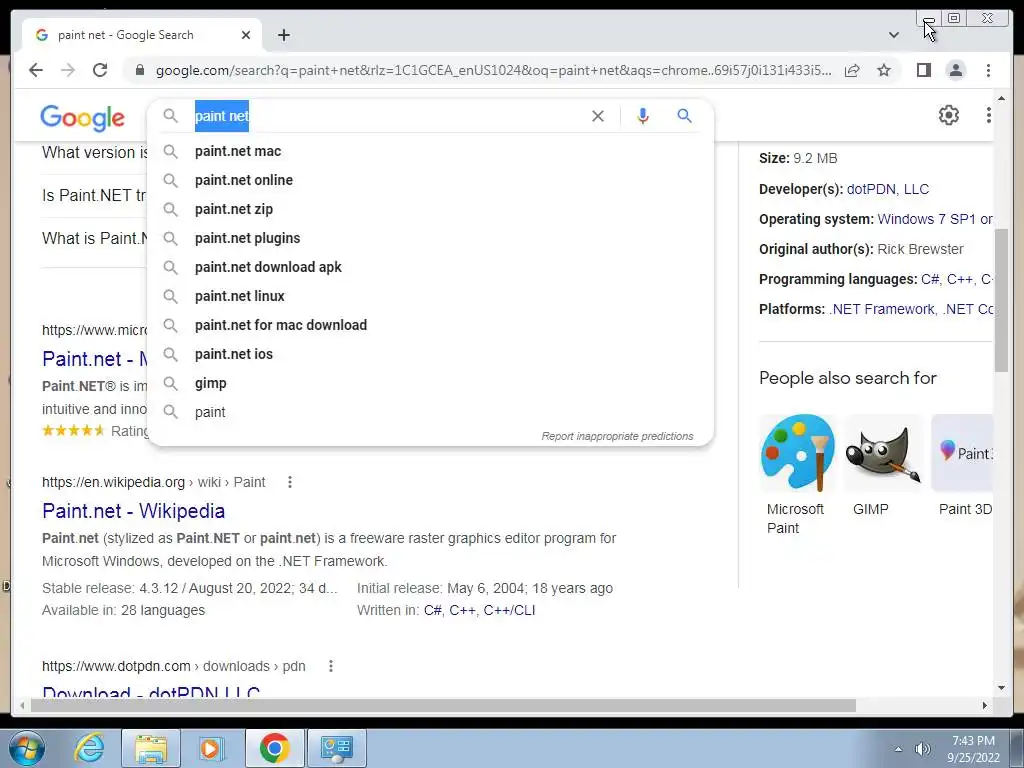Open Windows Media Player from taskbar

click(210, 748)
